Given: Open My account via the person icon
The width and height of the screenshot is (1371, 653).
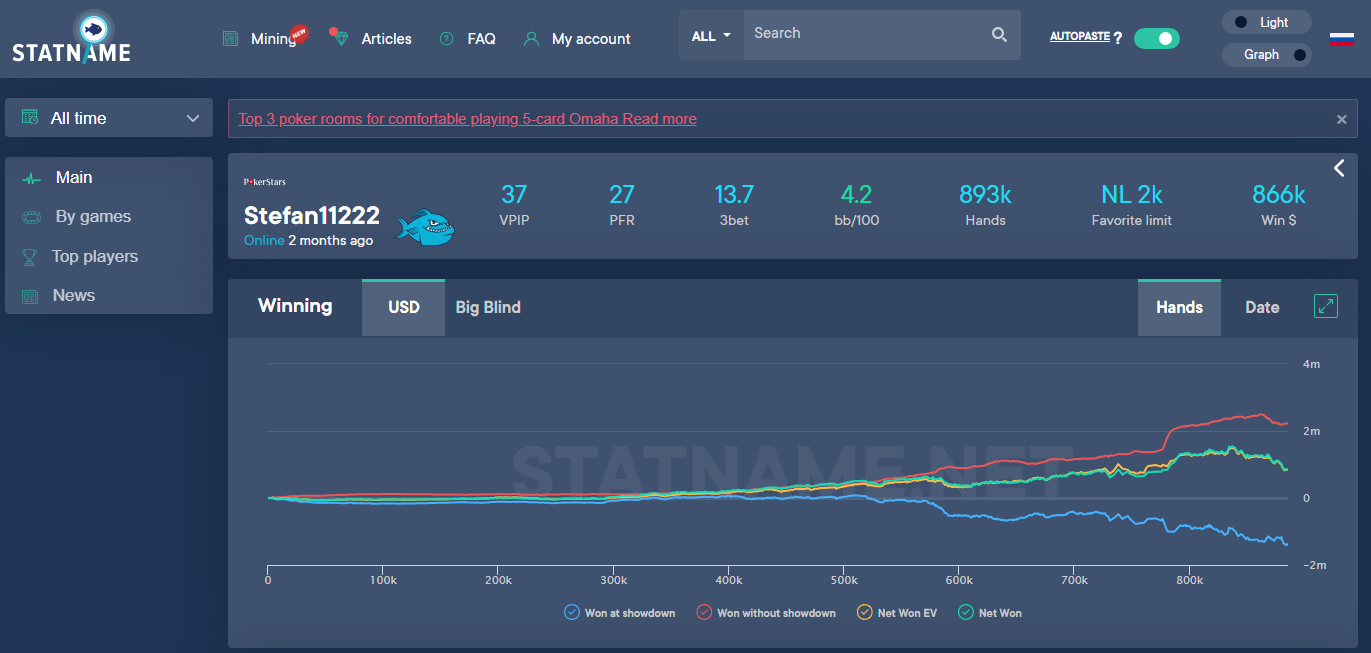Looking at the screenshot, I should pyautogui.click(x=530, y=38).
